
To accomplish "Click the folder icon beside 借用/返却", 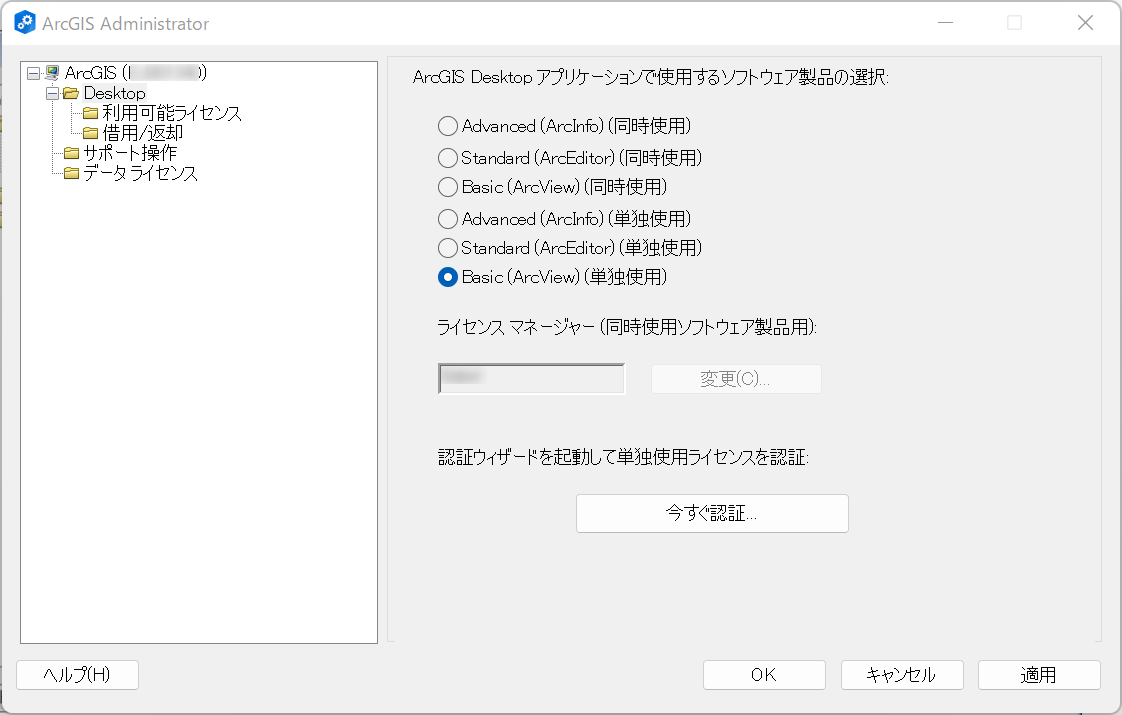I will pos(90,133).
